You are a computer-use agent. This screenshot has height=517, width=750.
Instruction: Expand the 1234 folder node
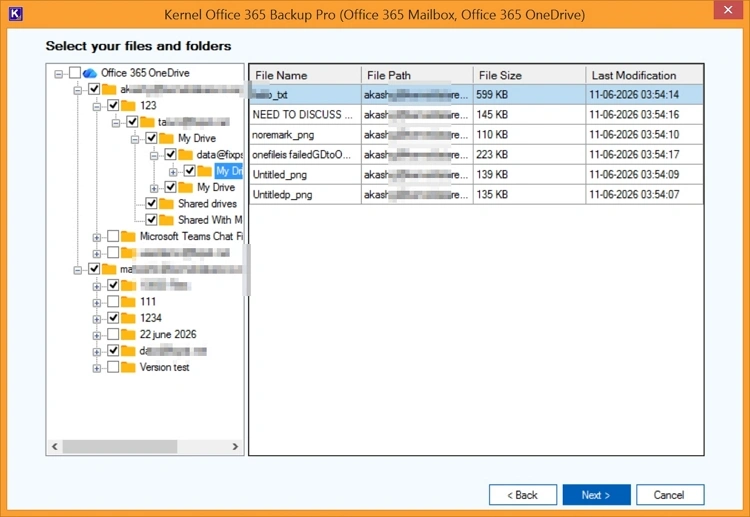pos(97,319)
